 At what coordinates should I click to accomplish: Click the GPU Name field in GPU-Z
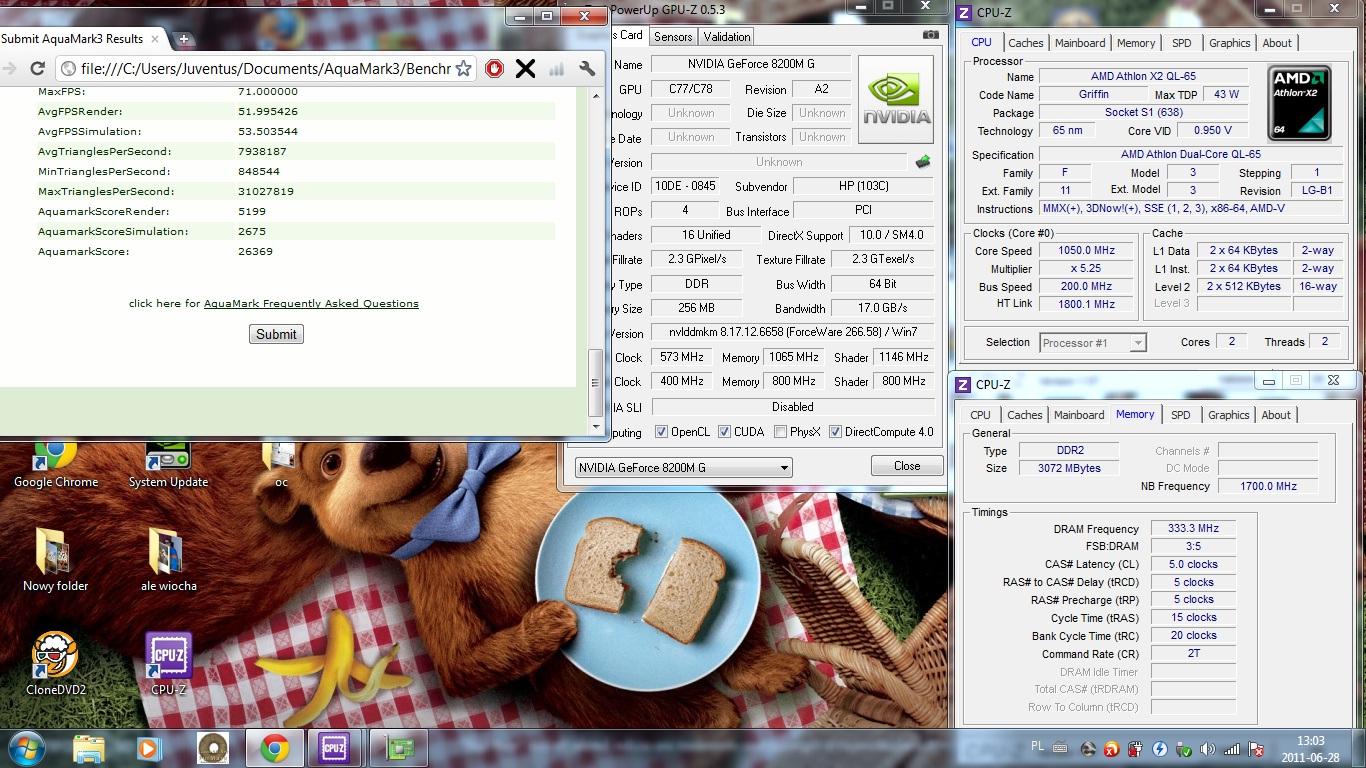tap(751, 64)
